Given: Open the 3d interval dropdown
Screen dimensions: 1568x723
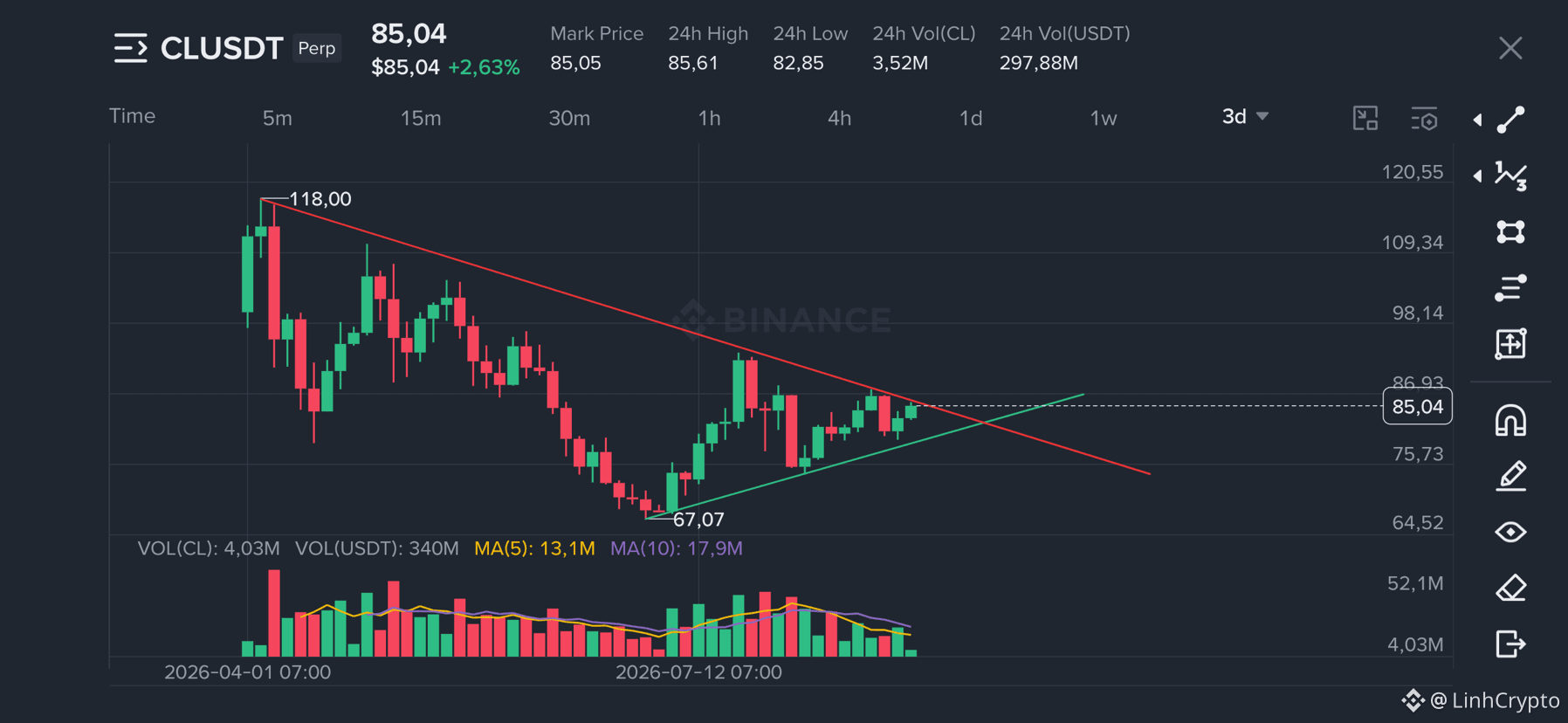Looking at the screenshot, I should tap(1245, 116).
